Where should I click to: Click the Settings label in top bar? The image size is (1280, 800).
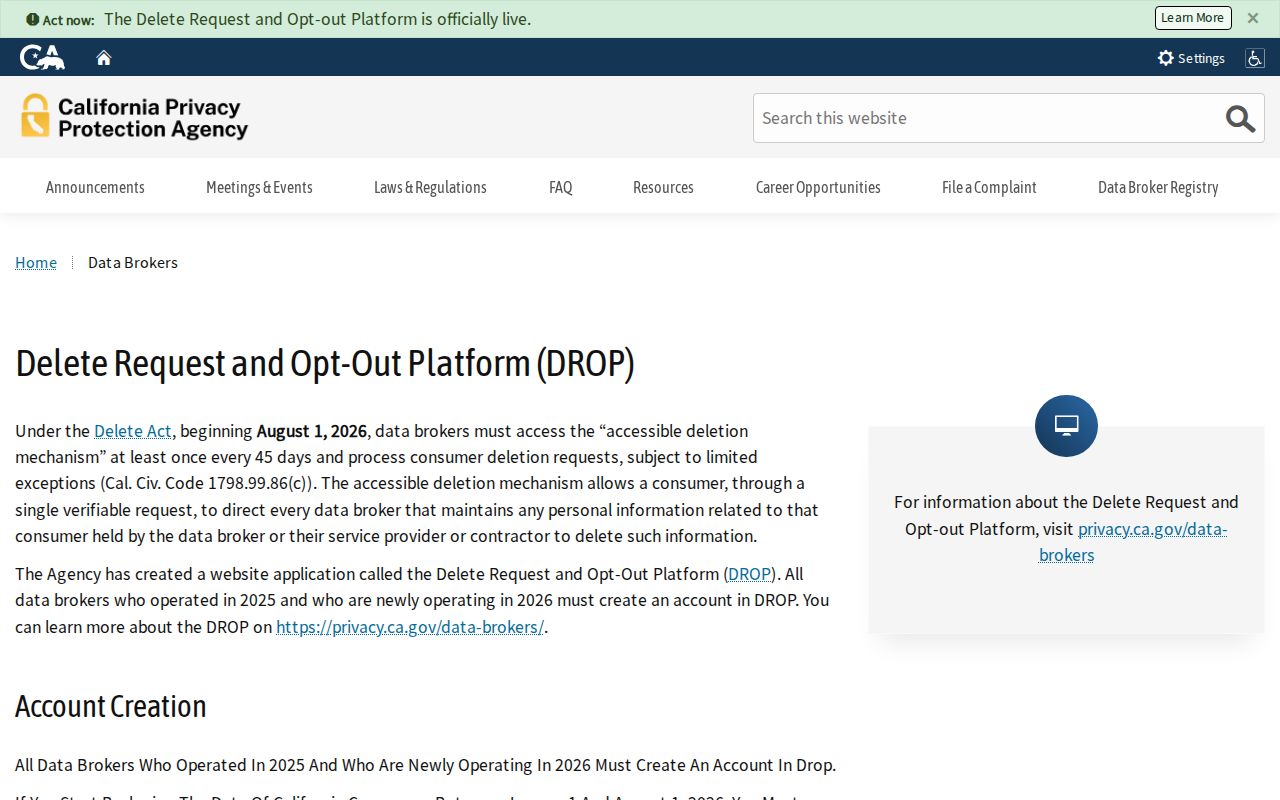1201,58
